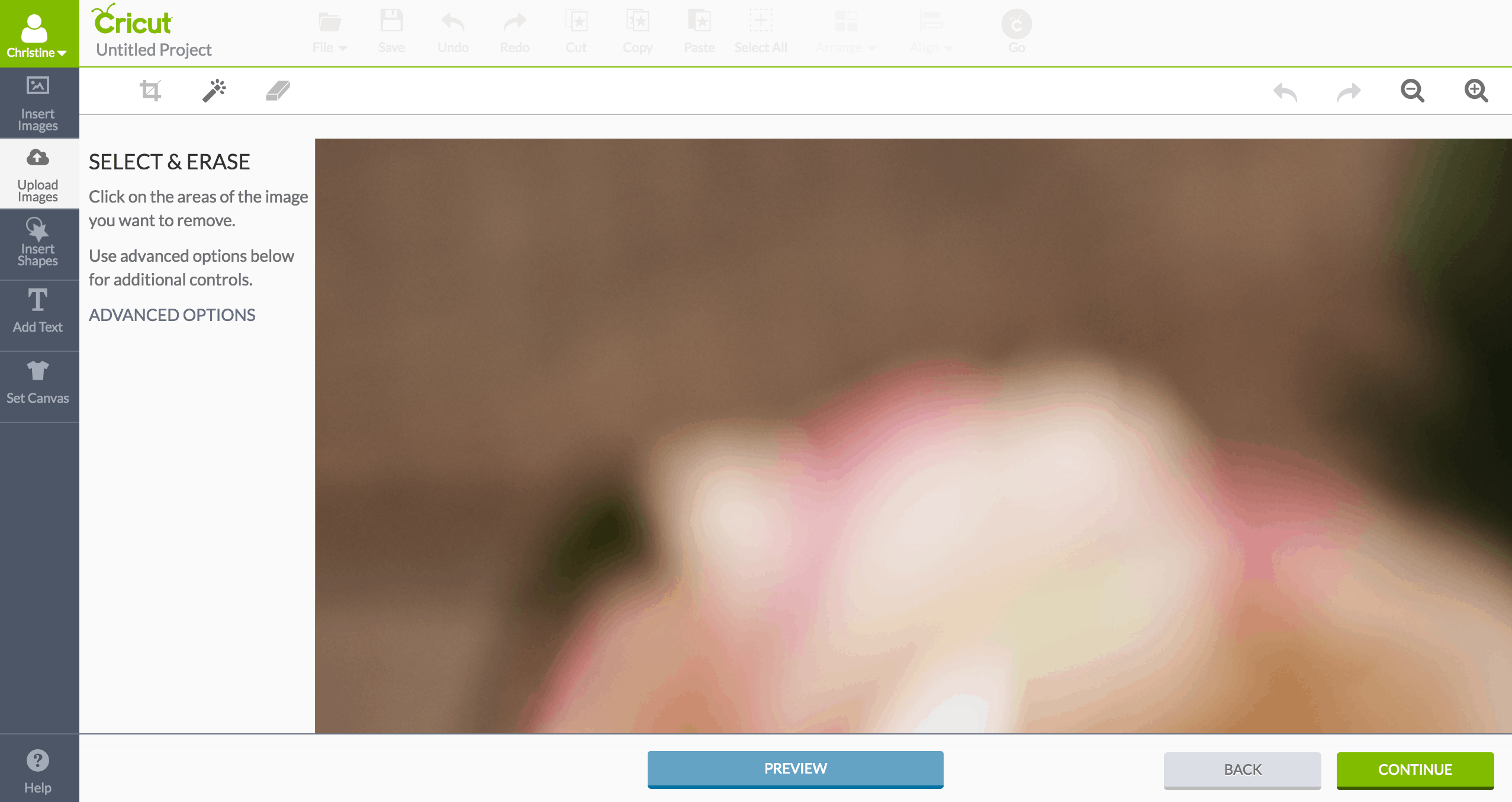Click the CONTINUE button

tap(1415, 769)
